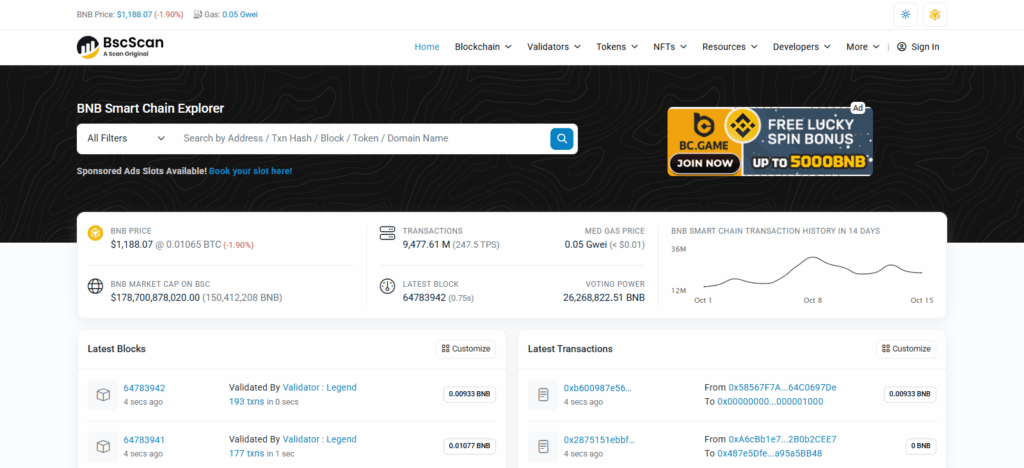
Task: Expand the Blockchain menu
Action: tap(483, 47)
